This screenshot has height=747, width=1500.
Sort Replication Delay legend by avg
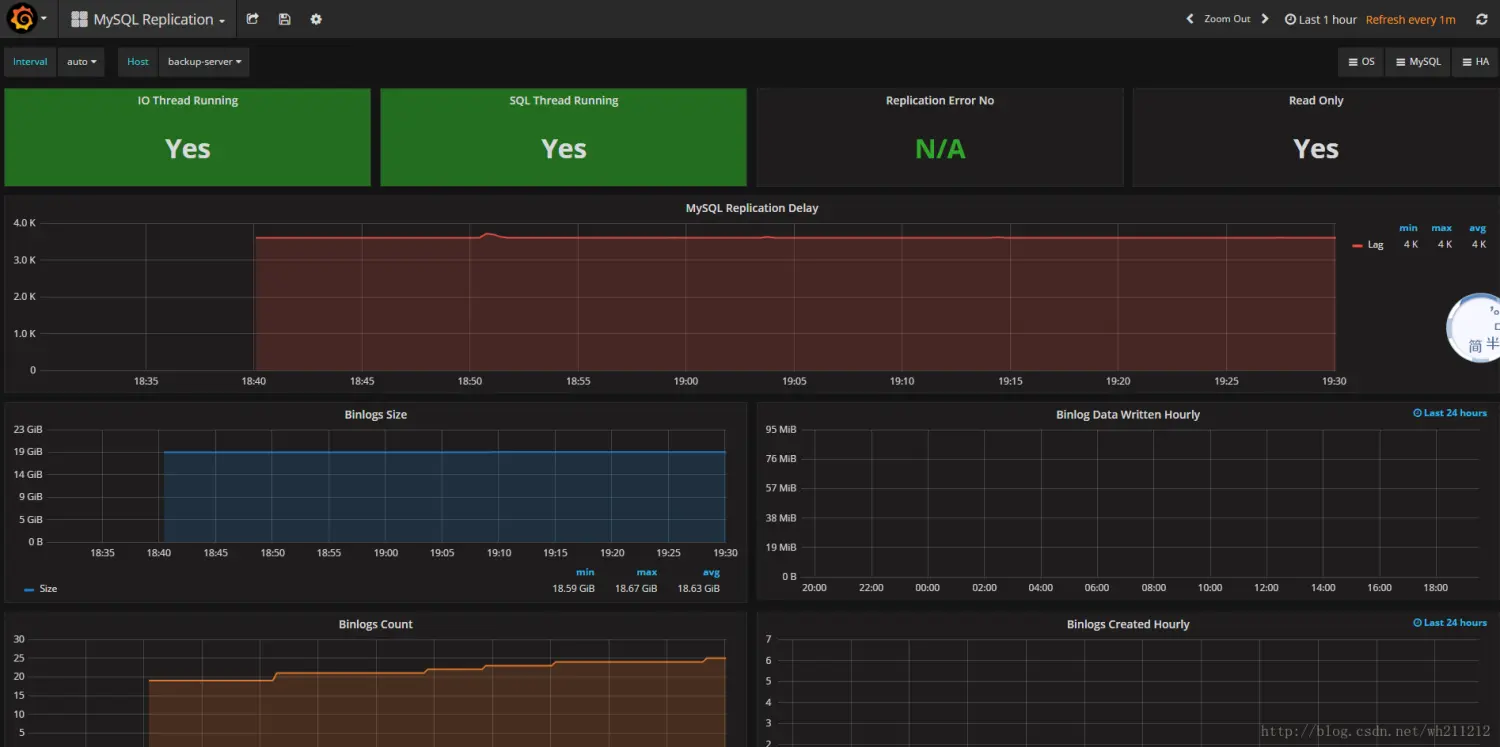pos(1477,228)
